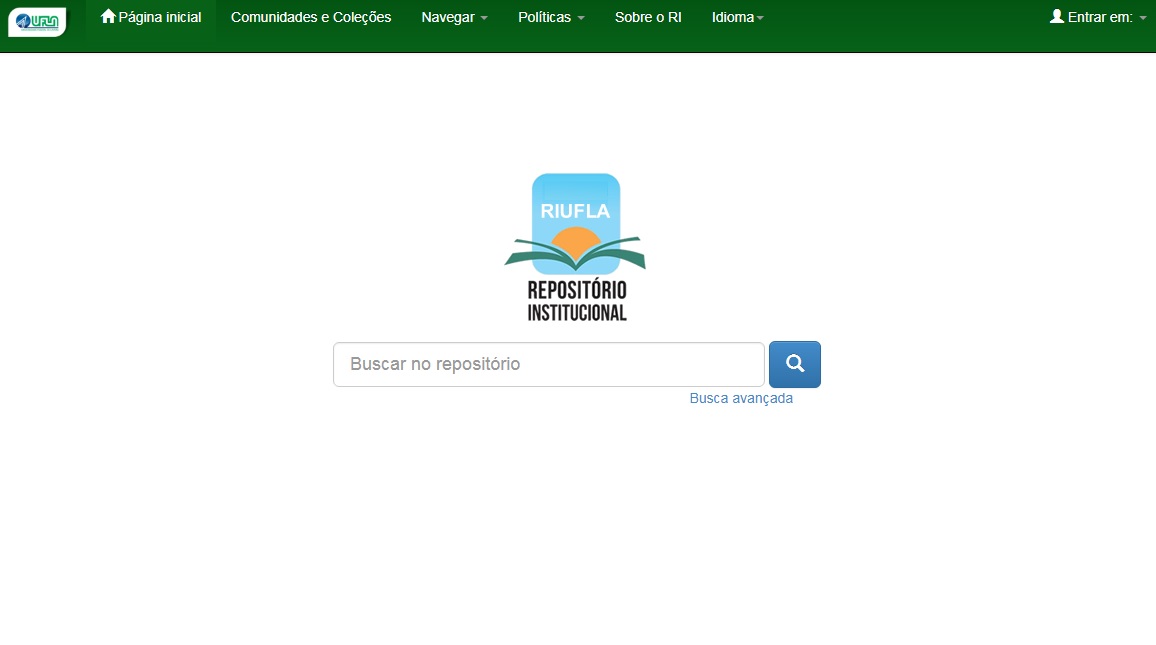Screen dimensions: 1156x645
Task: Go to Página inicial
Action: 159,17
